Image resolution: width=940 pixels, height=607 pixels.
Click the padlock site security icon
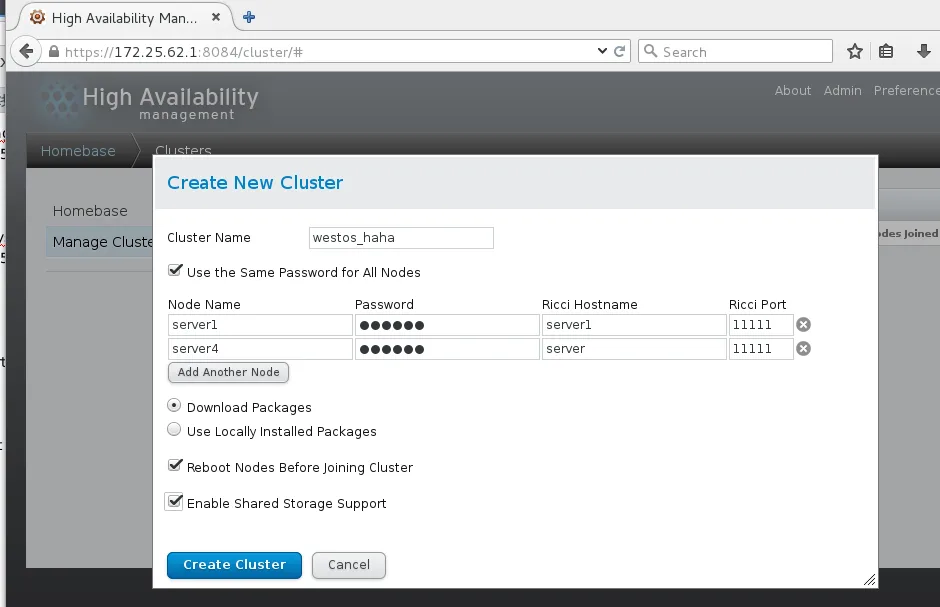(x=54, y=52)
